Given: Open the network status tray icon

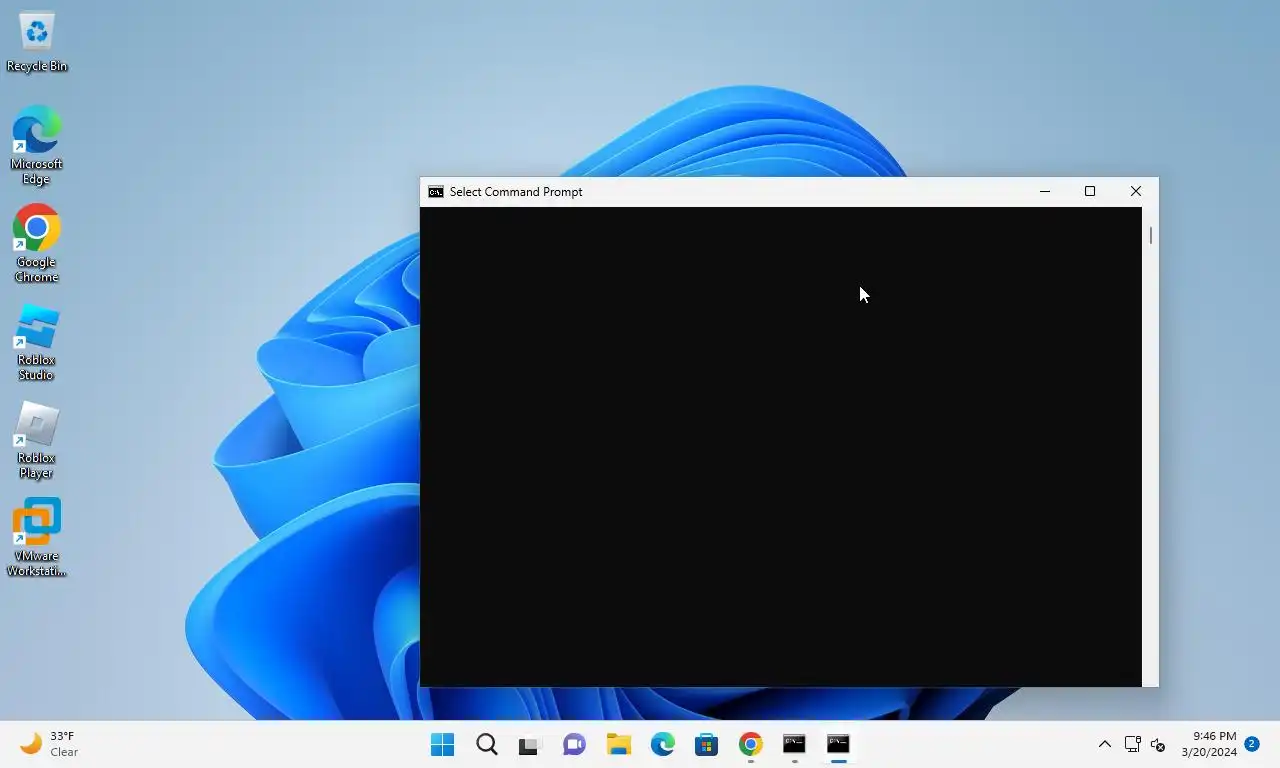Looking at the screenshot, I should click(x=1133, y=744).
